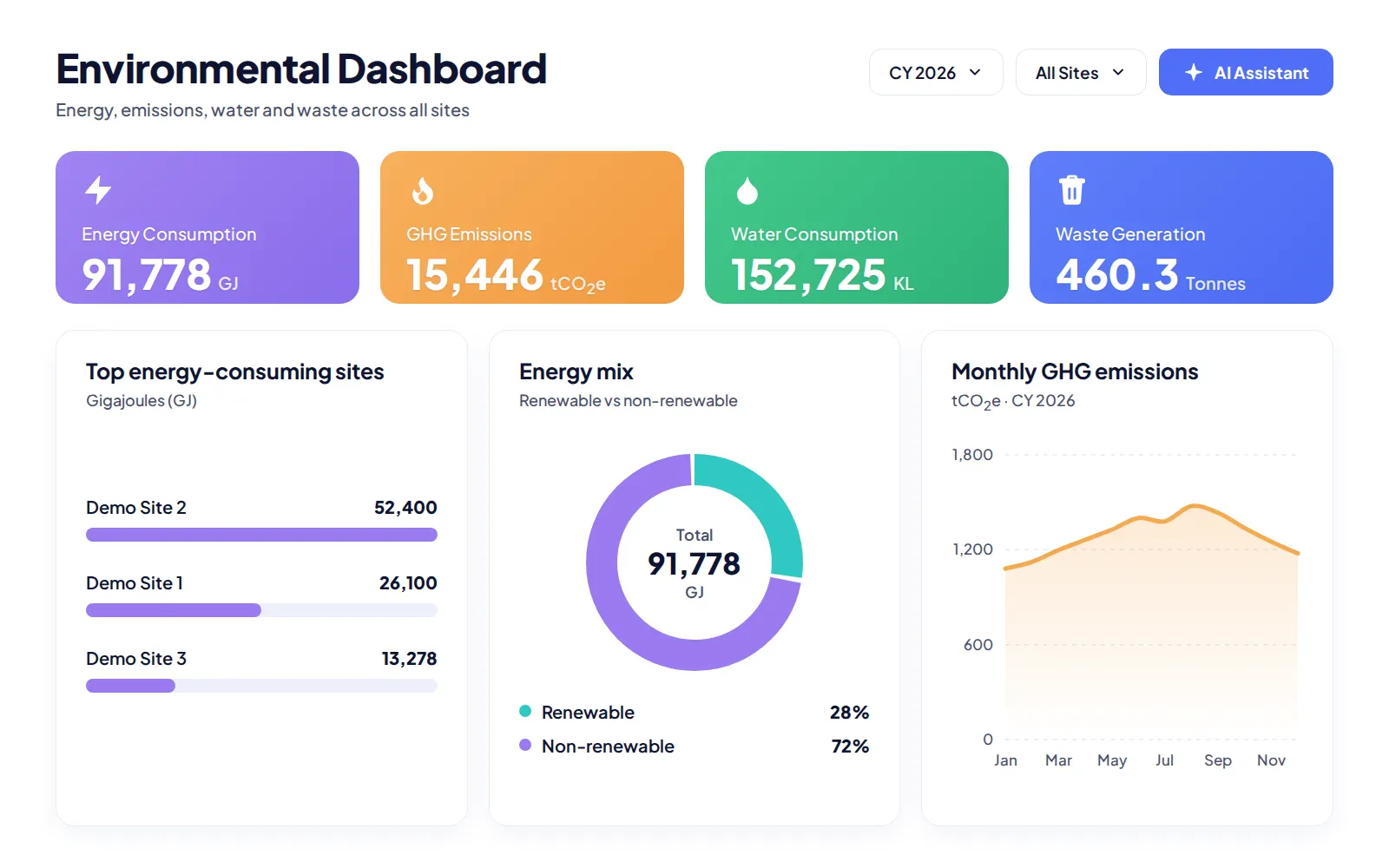The width and height of the screenshot is (1389, 868).
Task: Click the purple Non-renewable legend dot
Action: point(525,745)
